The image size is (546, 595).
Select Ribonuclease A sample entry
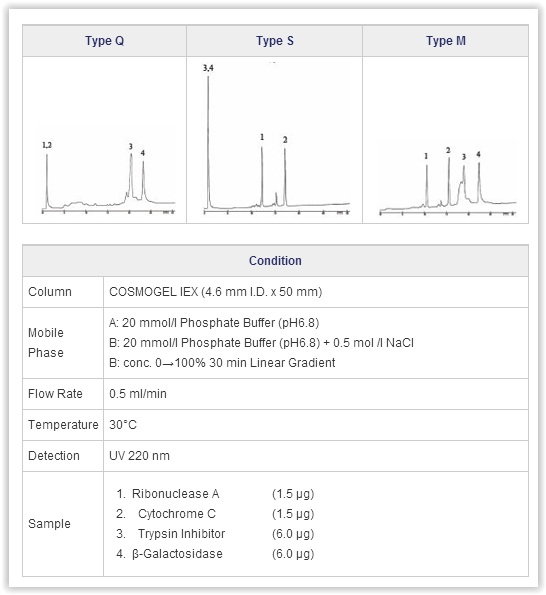[215, 494]
